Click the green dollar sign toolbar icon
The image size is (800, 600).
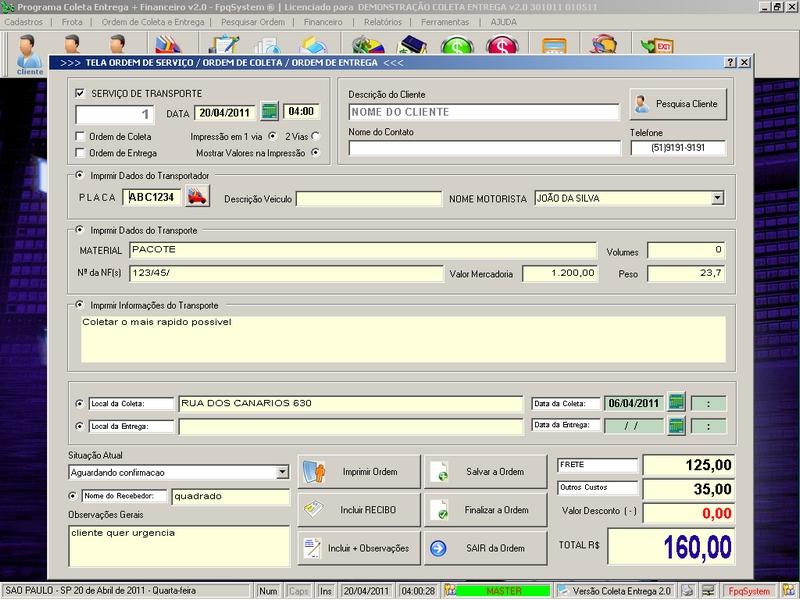456,47
